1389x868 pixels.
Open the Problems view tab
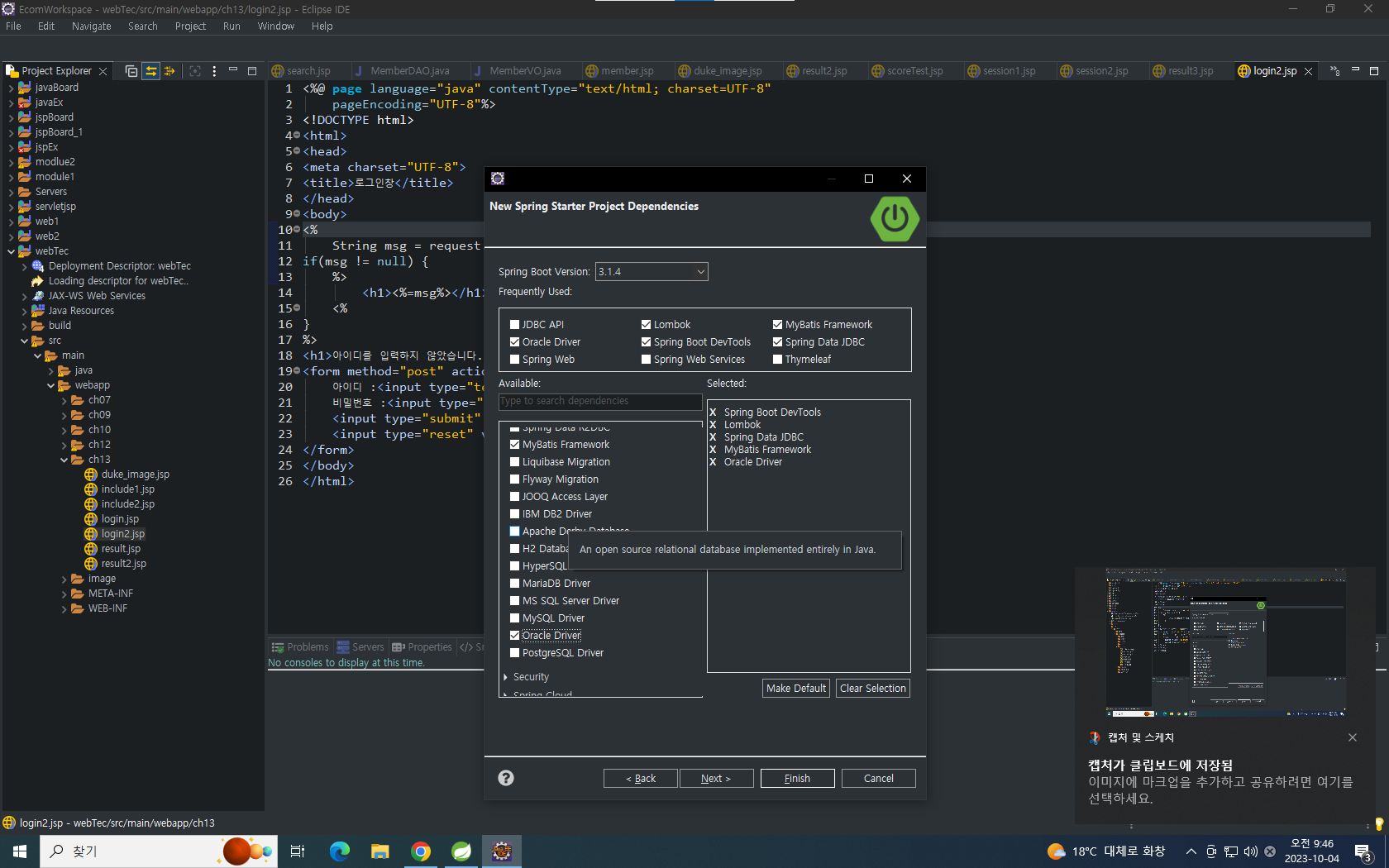299,647
